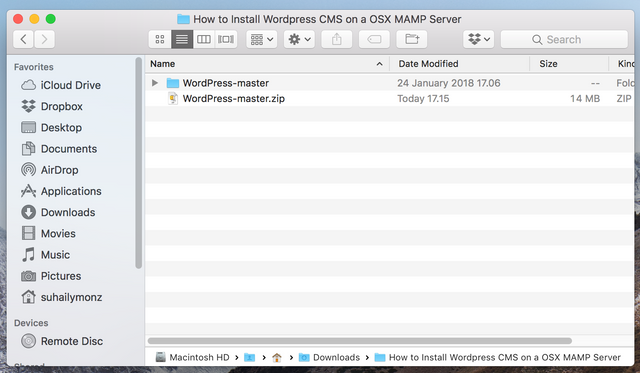Click Downloads in the path bar
This screenshot has height=373, width=640.
click(x=330, y=357)
